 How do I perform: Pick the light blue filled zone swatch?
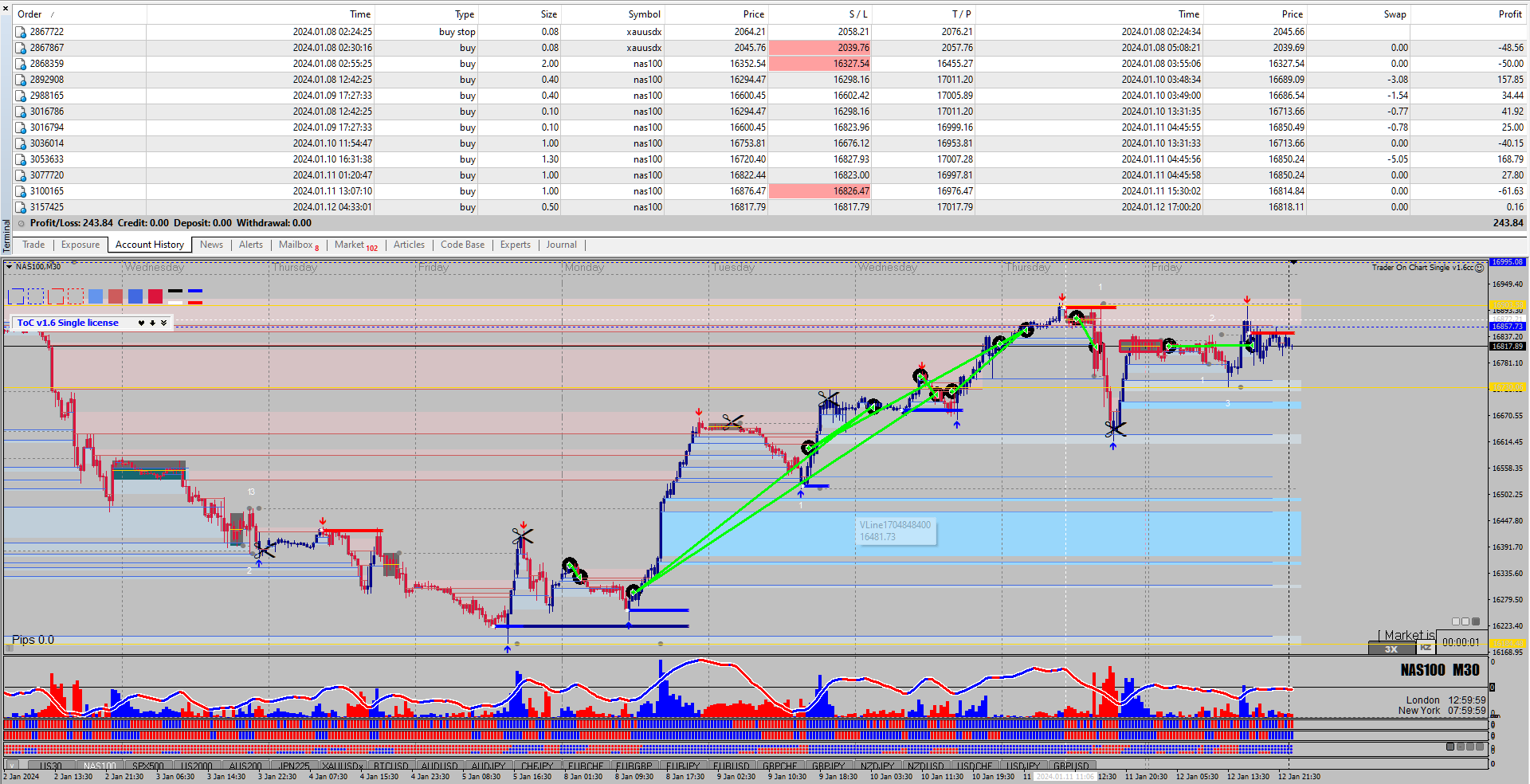[x=96, y=296]
